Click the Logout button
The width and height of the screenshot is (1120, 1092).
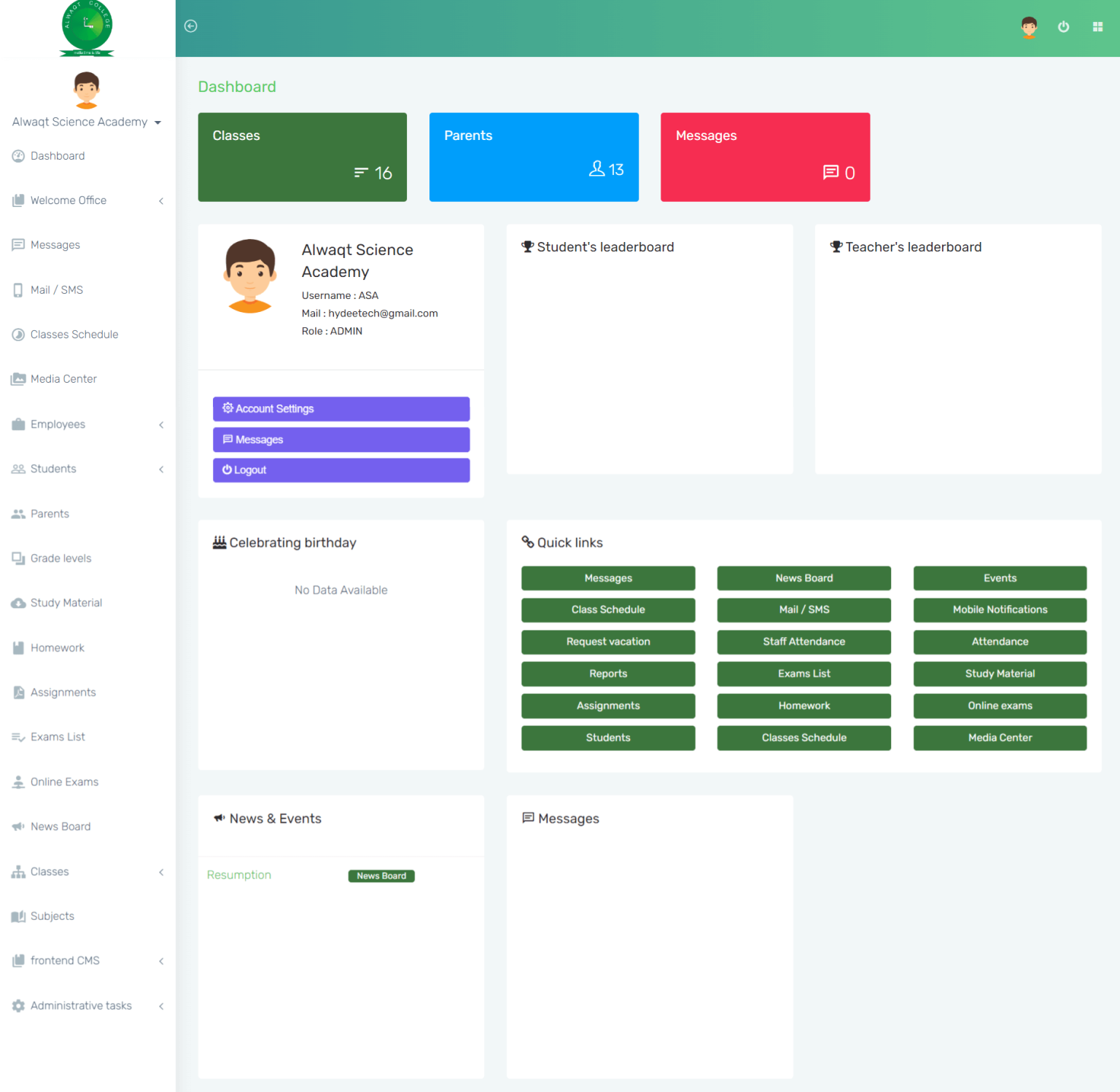(x=341, y=469)
